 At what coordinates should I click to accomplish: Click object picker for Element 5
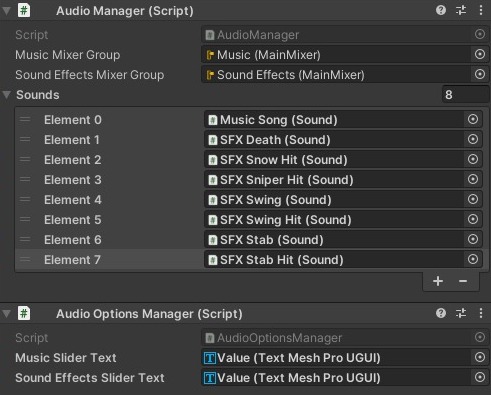[473, 219]
